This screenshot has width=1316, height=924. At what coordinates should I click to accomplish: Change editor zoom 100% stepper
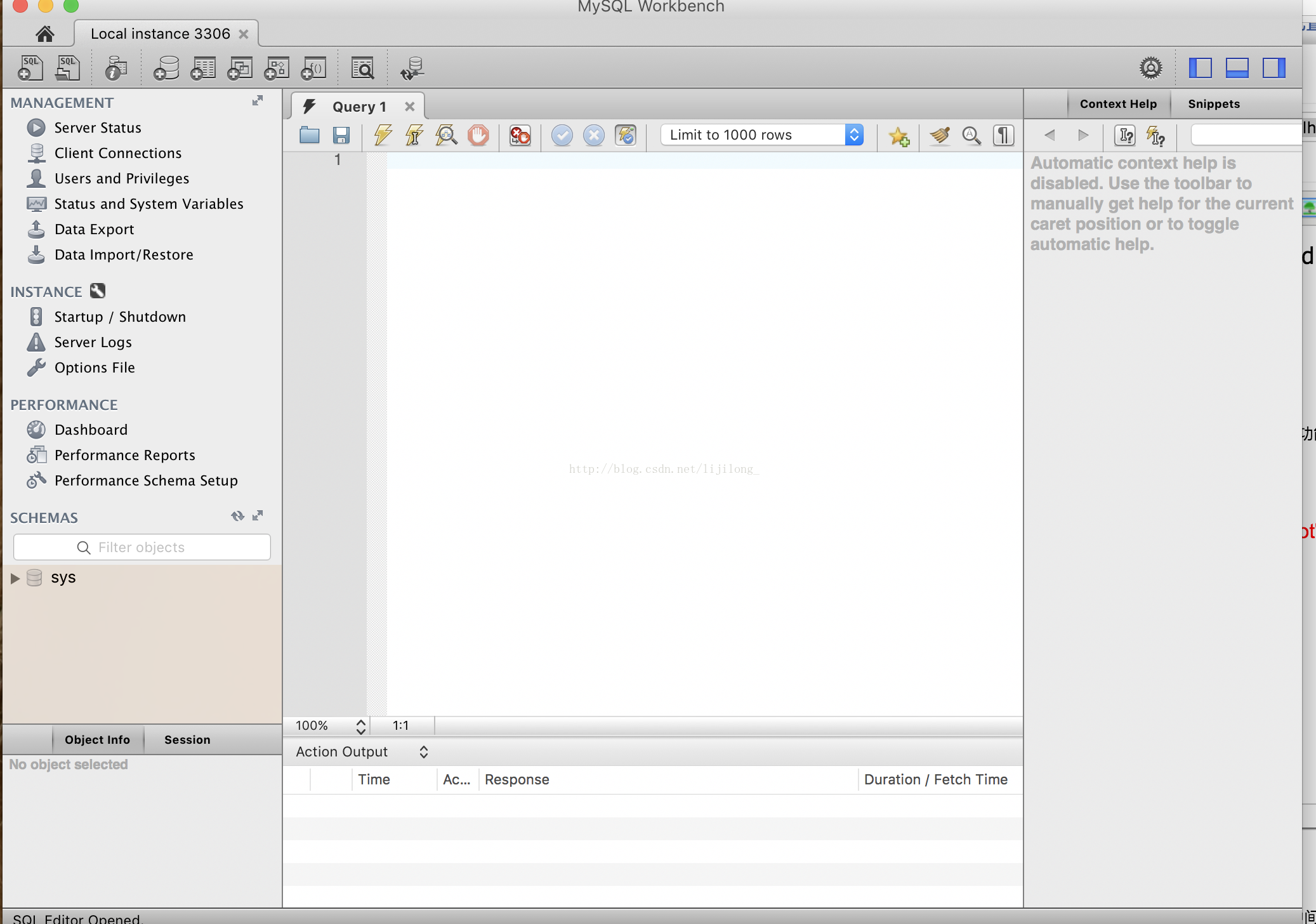point(361,726)
